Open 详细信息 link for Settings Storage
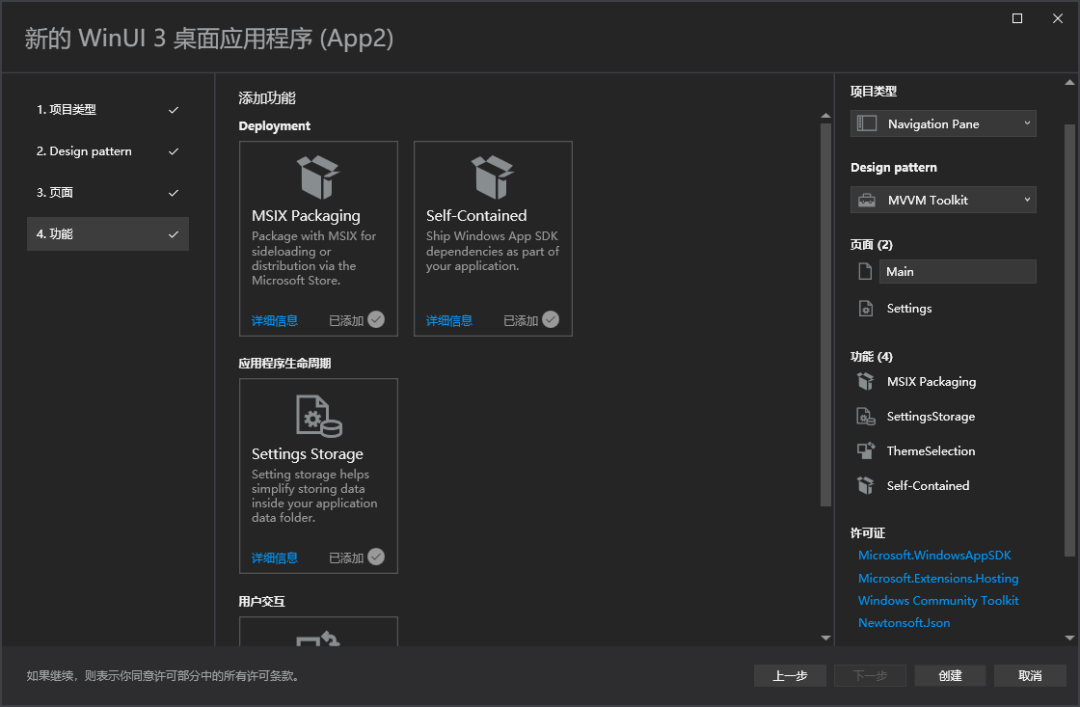1080x707 pixels. click(x=274, y=557)
